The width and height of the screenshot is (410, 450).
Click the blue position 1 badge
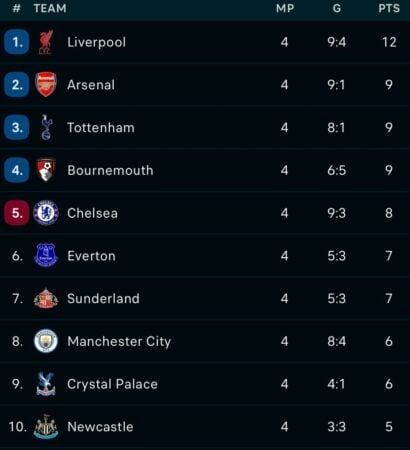(17, 42)
